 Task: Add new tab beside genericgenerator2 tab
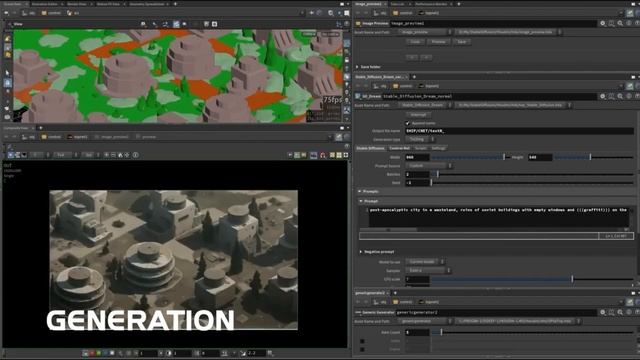click(395, 293)
